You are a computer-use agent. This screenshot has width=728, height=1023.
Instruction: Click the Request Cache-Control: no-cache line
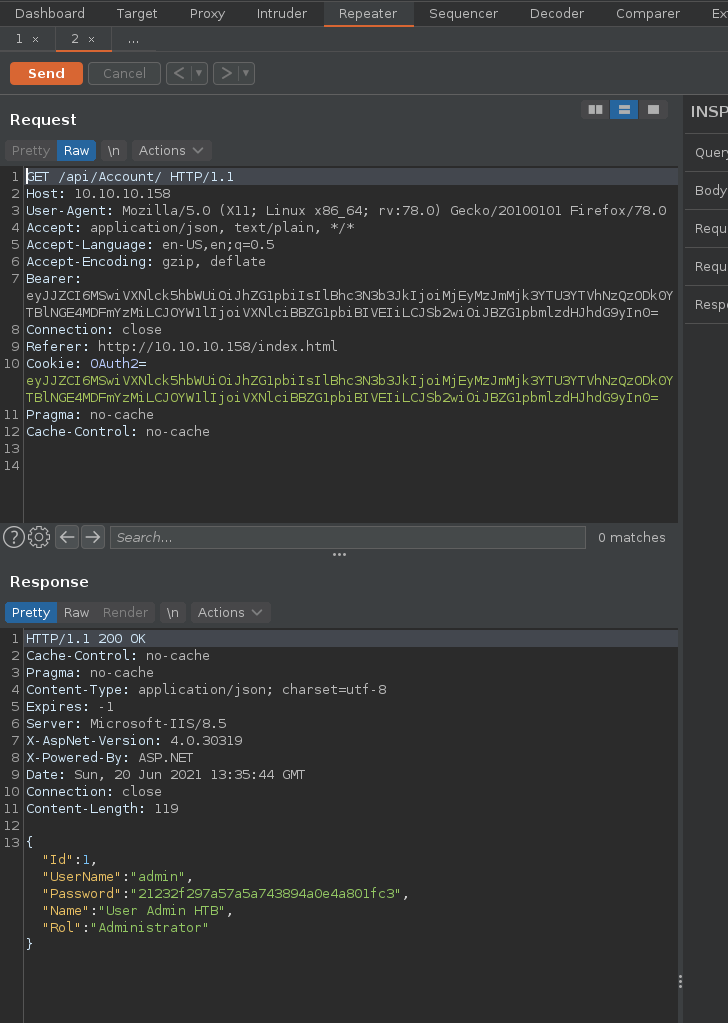coord(118,431)
